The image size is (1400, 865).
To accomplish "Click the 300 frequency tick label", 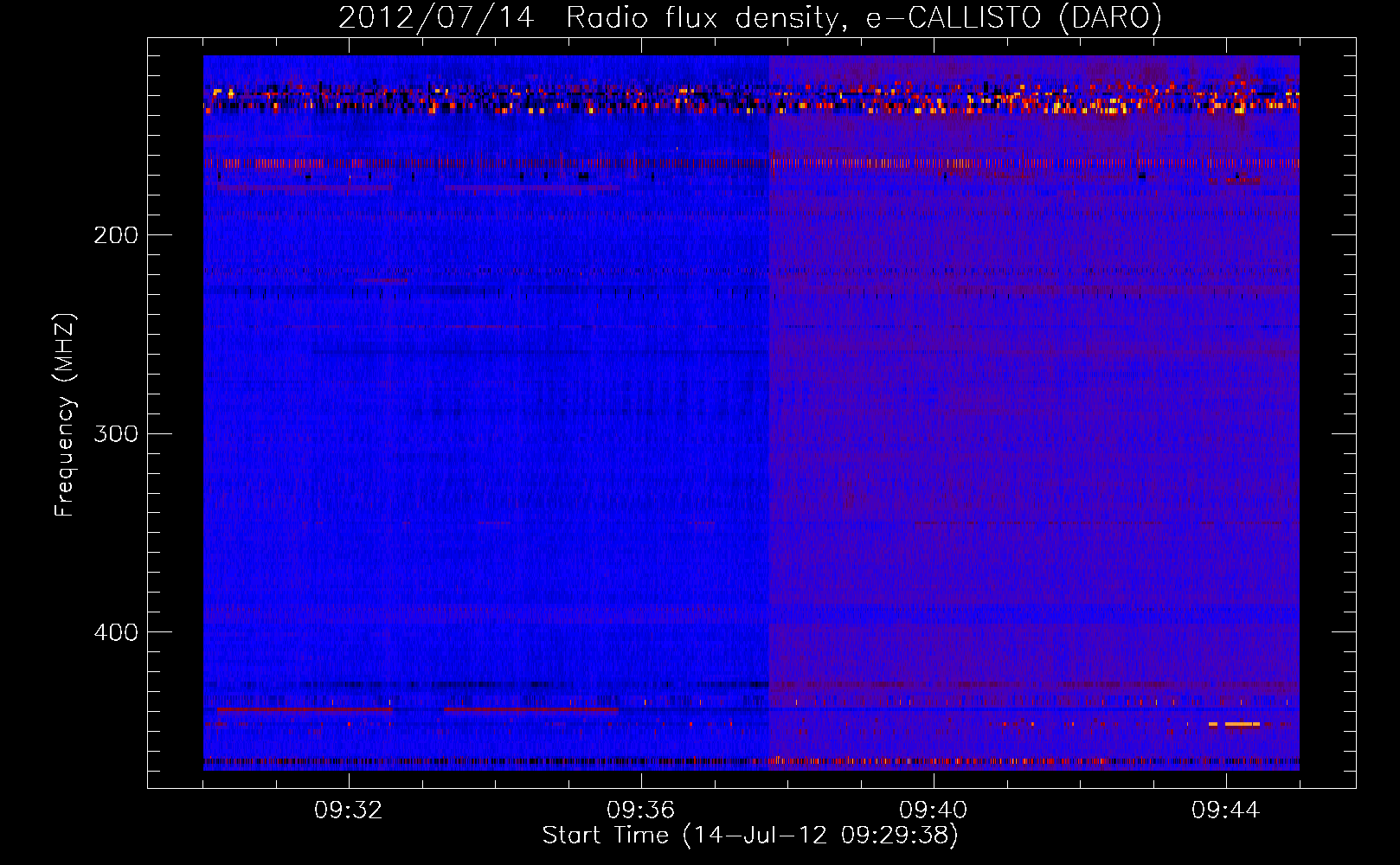I will [116, 433].
